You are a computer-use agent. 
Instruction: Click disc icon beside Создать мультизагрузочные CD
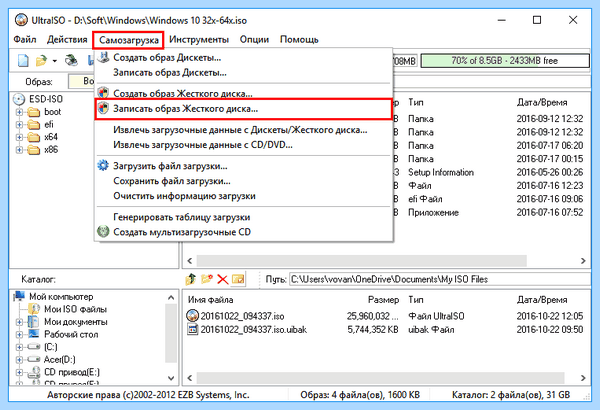point(103,232)
